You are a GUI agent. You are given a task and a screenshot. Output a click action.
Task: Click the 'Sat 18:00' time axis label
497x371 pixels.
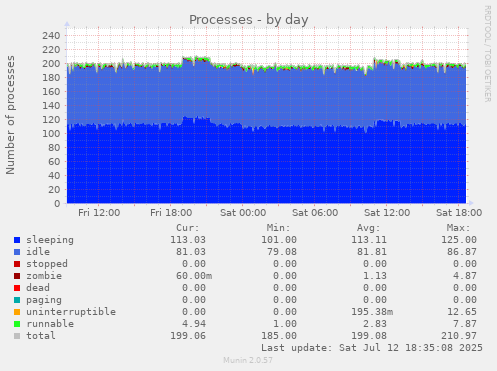[x=459, y=213]
